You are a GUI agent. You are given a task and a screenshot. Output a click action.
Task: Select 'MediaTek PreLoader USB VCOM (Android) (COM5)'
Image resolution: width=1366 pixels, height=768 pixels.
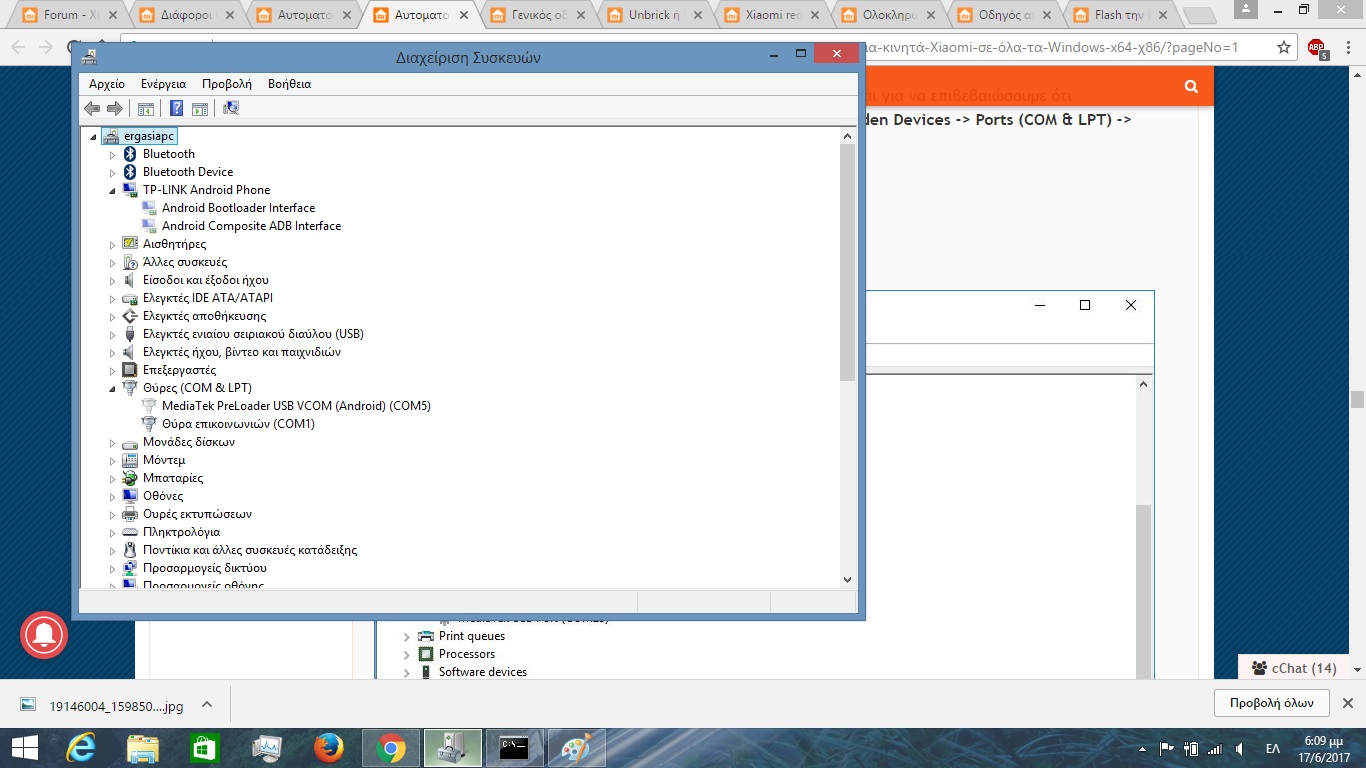tap(296, 406)
